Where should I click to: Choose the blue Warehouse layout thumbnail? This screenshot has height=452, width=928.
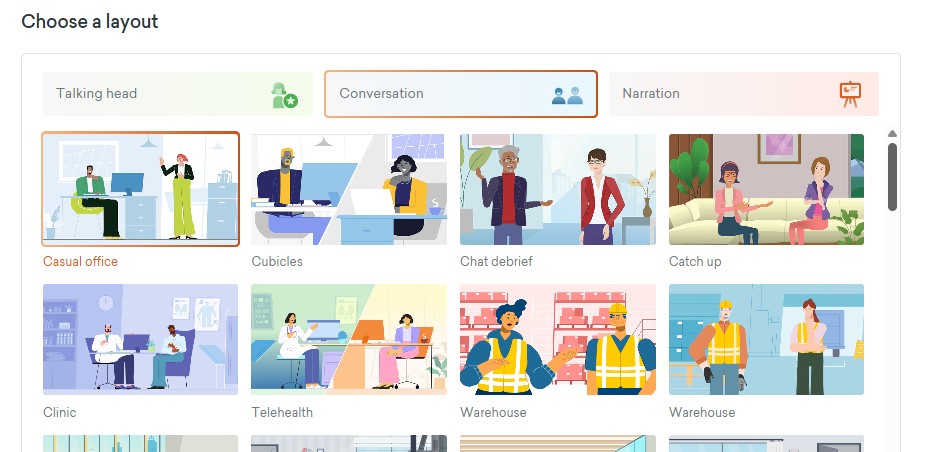[766, 340]
